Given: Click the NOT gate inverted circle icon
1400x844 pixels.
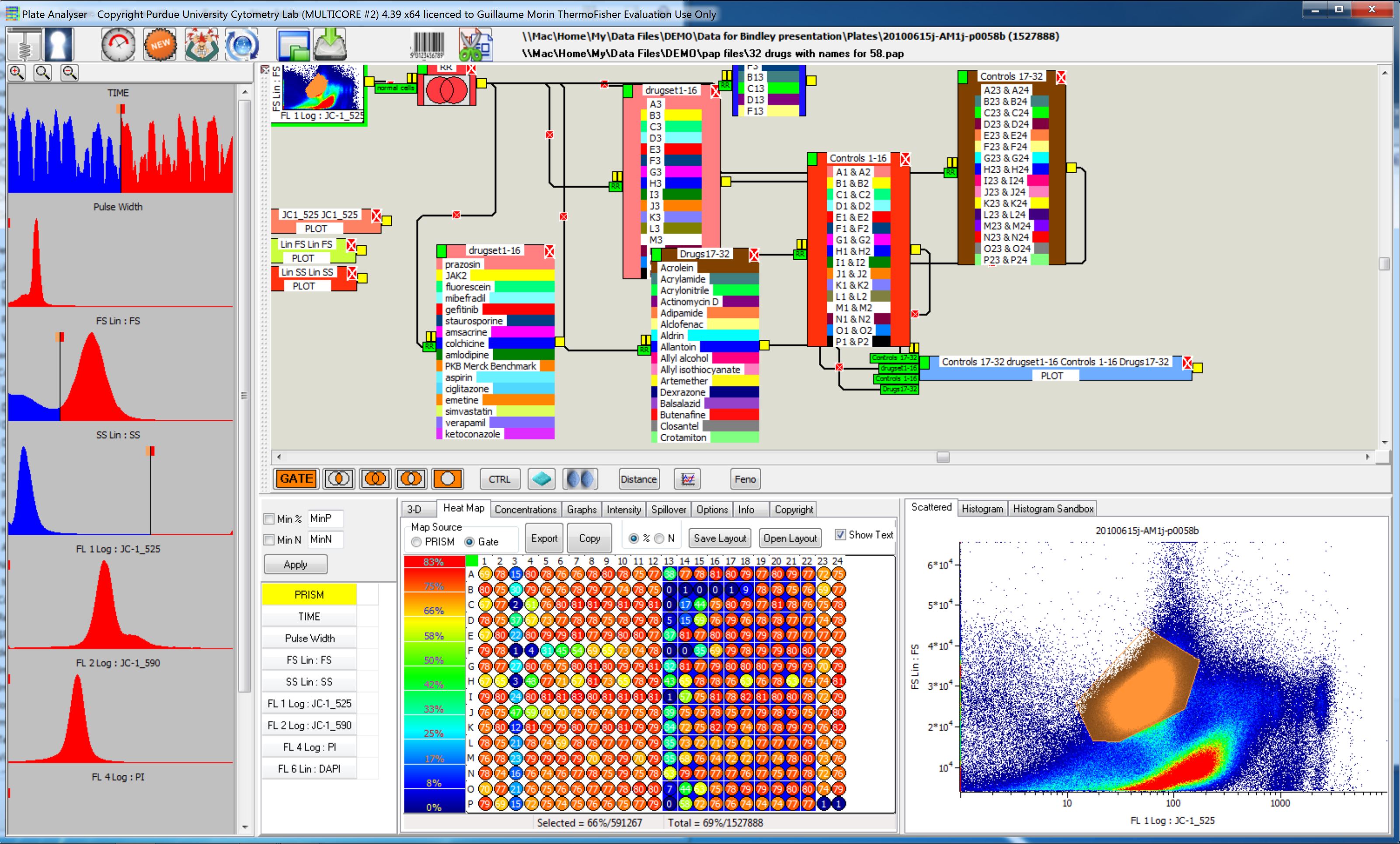Looking at the screenshot, I should tap(447, 479).
